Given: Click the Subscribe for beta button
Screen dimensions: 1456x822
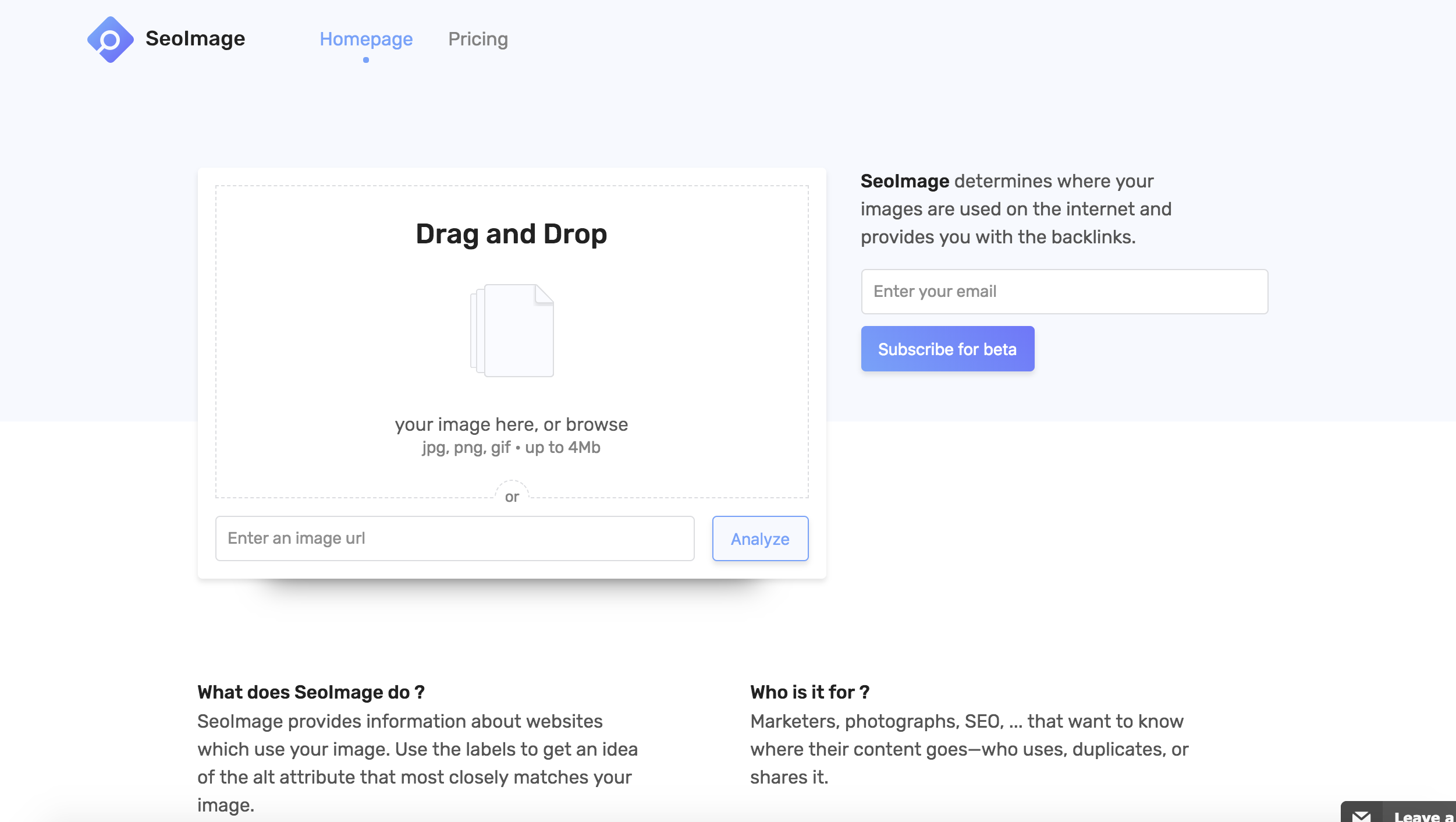Looking at the screenshot, I should (x=947, y=348).
